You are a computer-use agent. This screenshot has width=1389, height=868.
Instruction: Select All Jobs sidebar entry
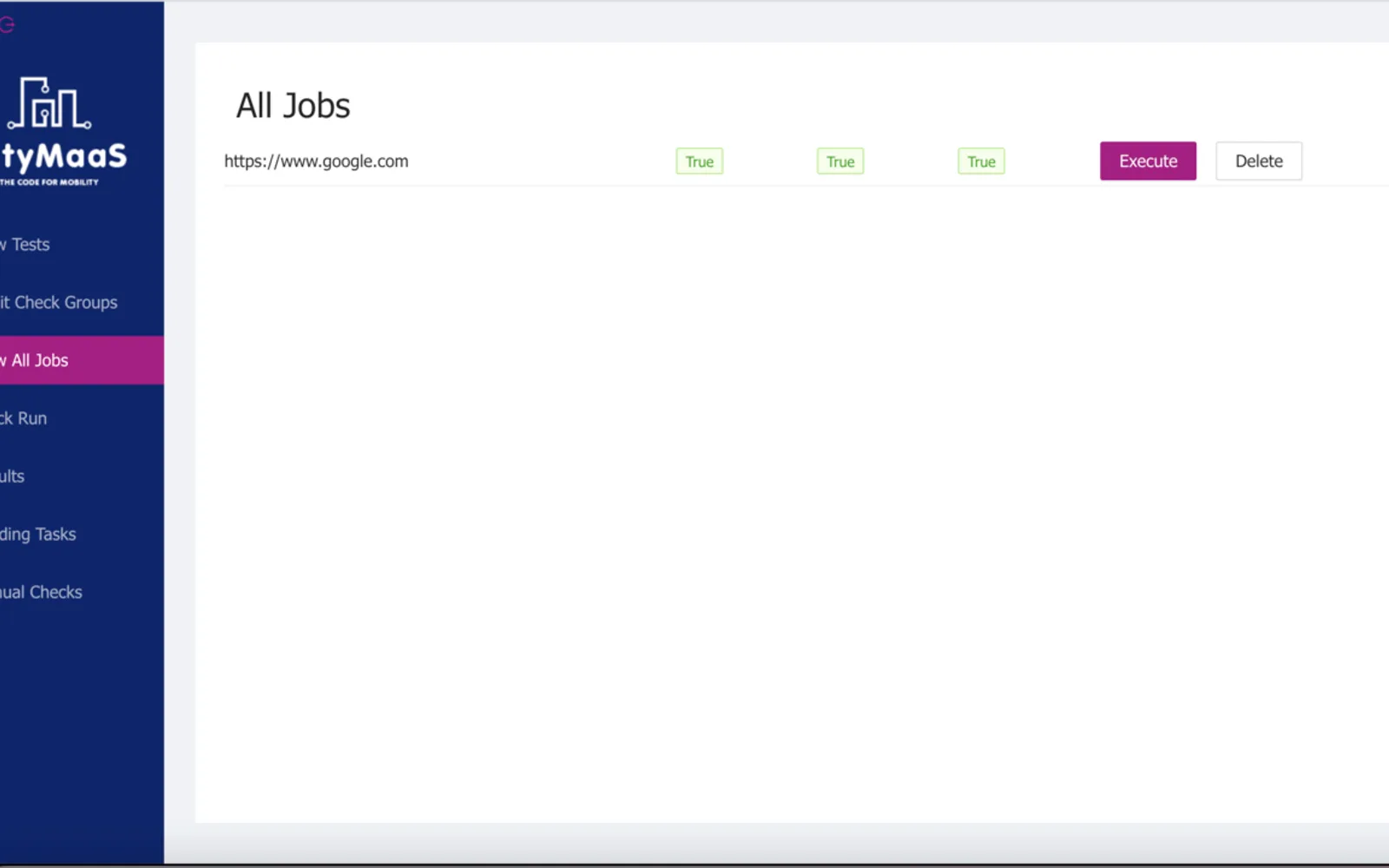82,360
